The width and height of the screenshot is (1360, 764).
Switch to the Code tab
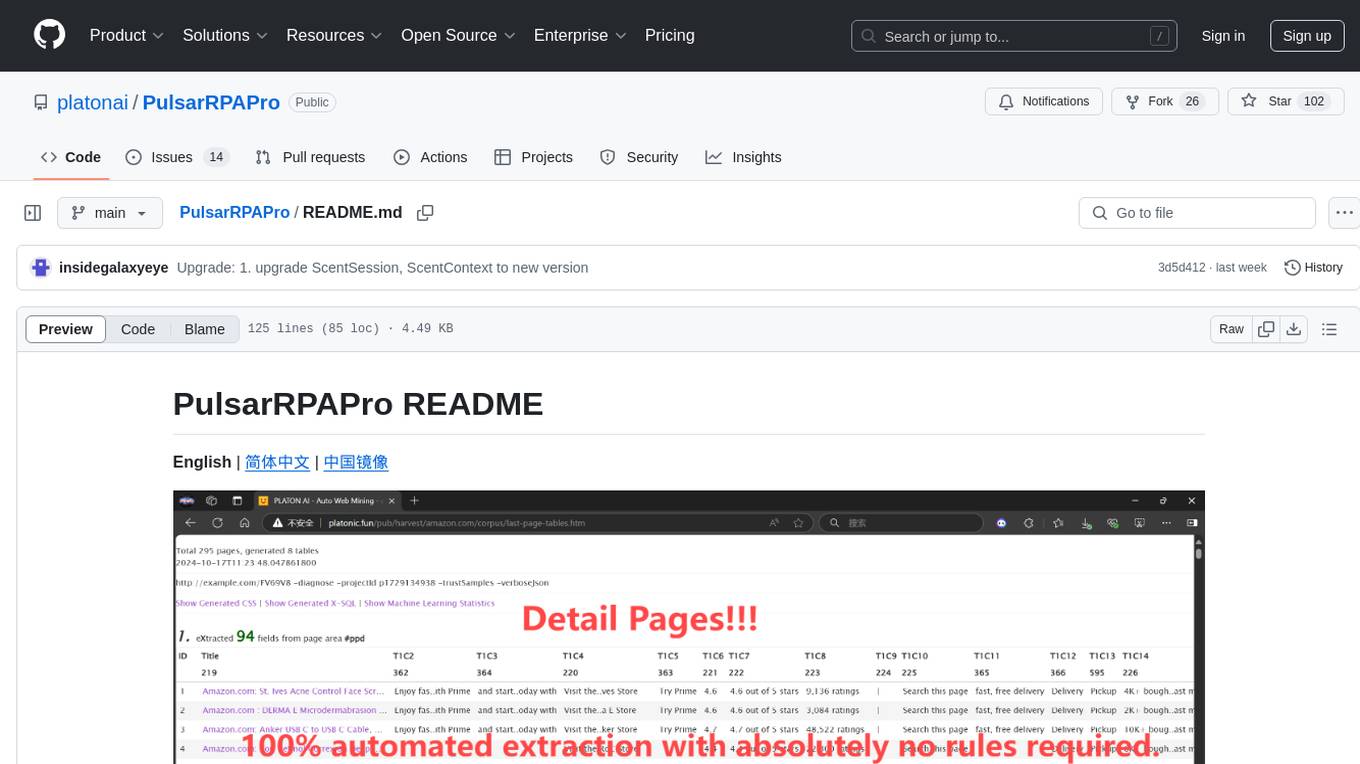pos(71,157)
